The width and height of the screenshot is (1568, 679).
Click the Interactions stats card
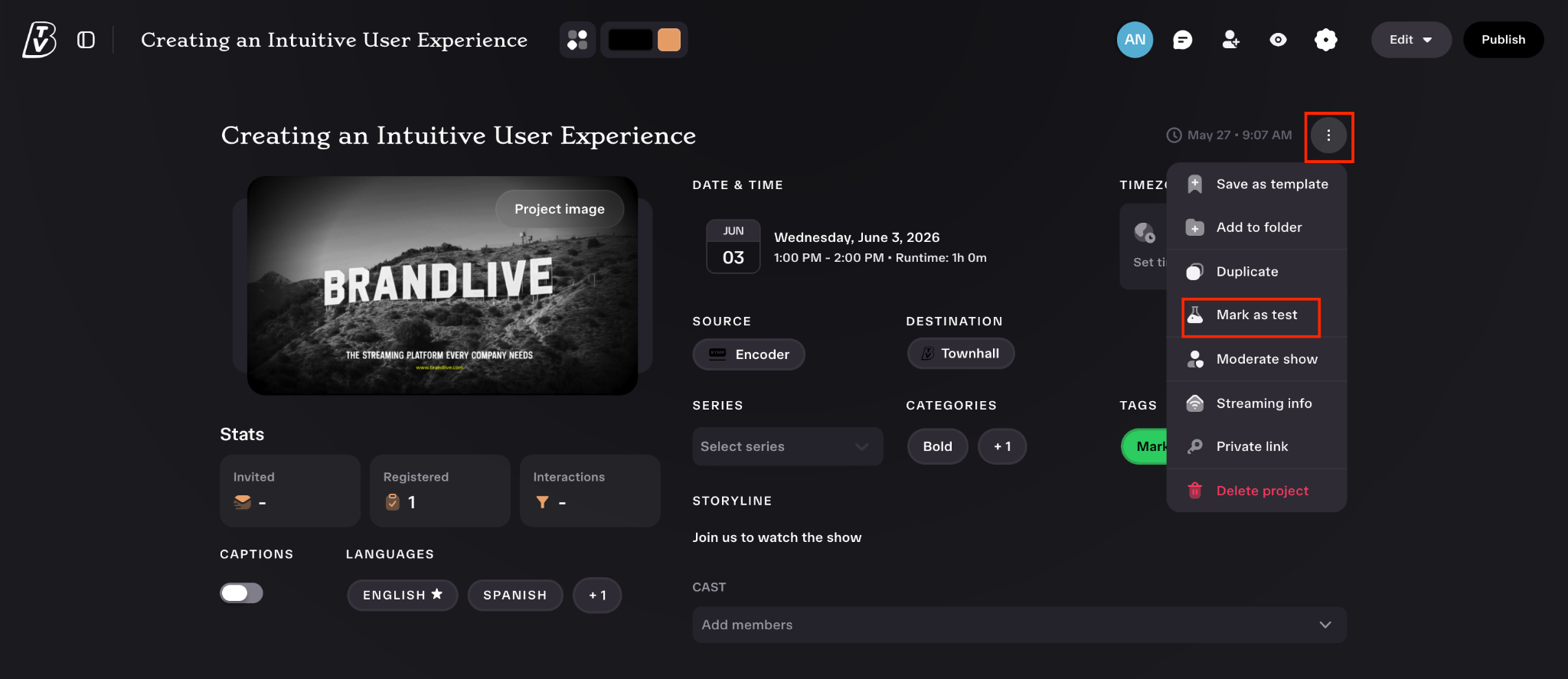[x=590, y=491]
